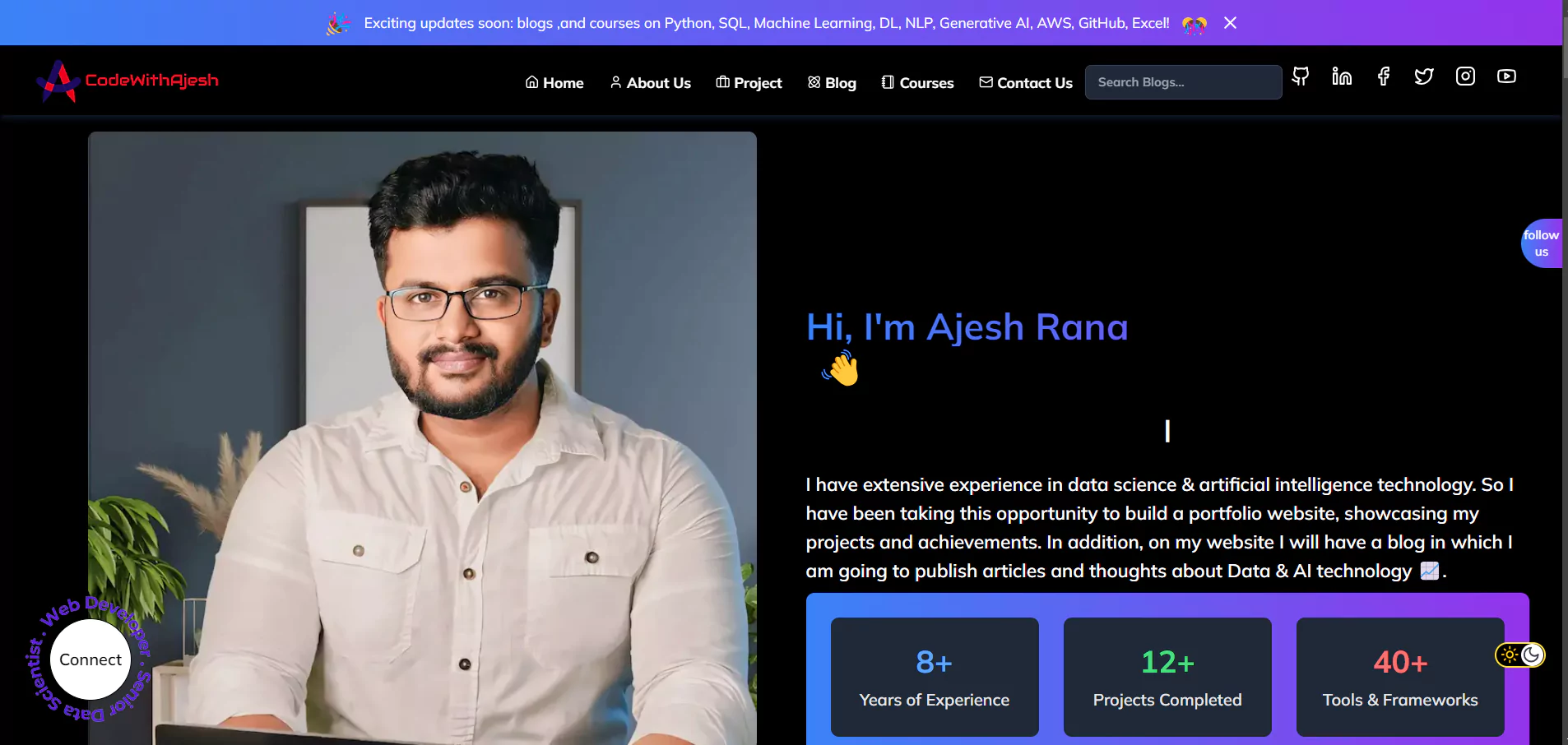The height and width of the screenshot is (745, 1568).
Task: Click the CodeWithAjesh logo
Action: [128, 81]
